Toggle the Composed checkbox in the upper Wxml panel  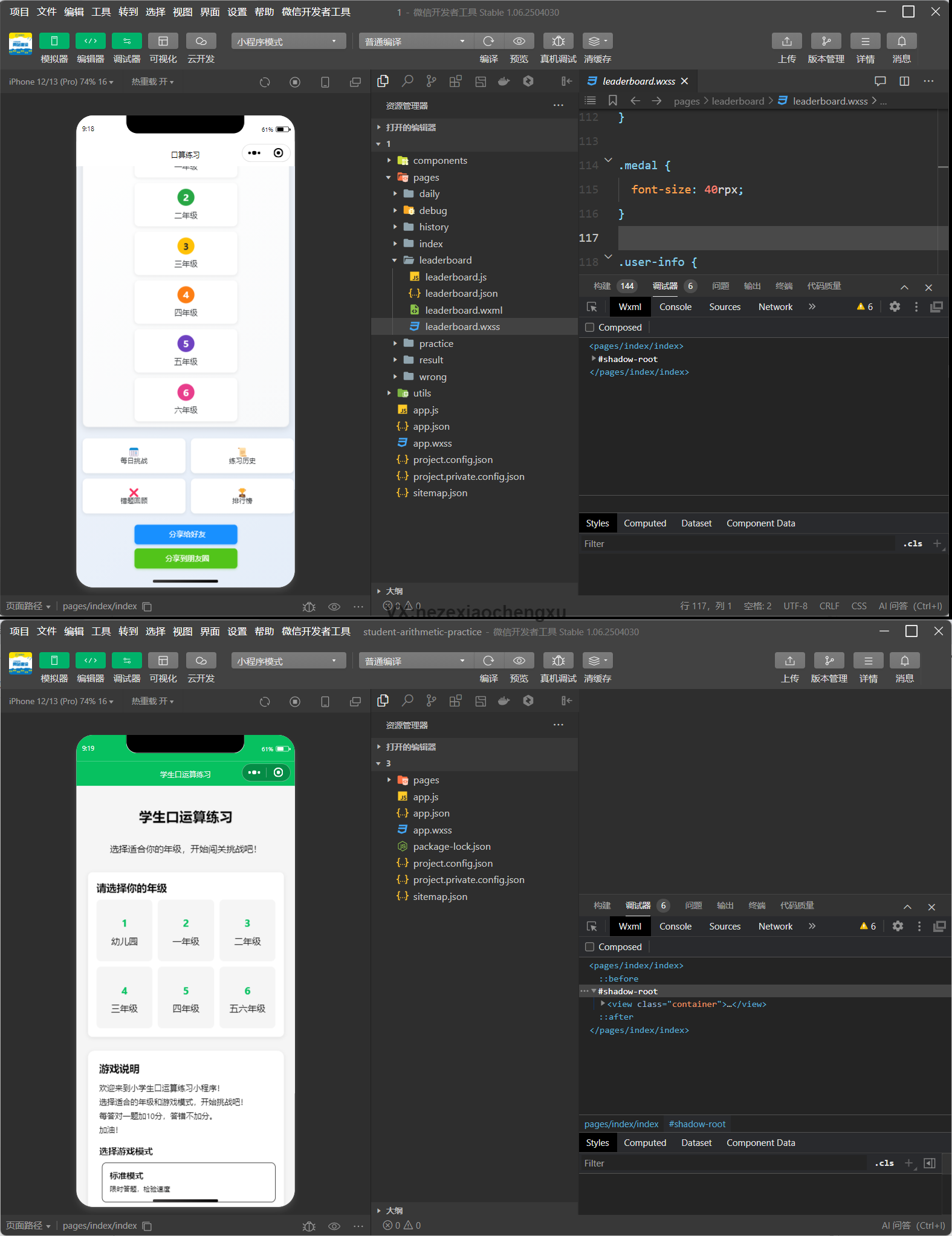point(590,327)
